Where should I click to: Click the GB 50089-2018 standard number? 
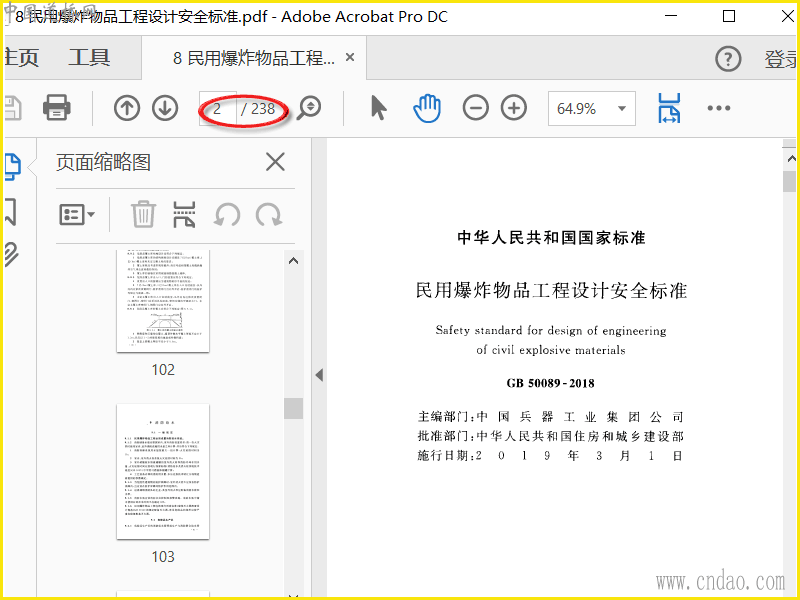tap(551, 383)
